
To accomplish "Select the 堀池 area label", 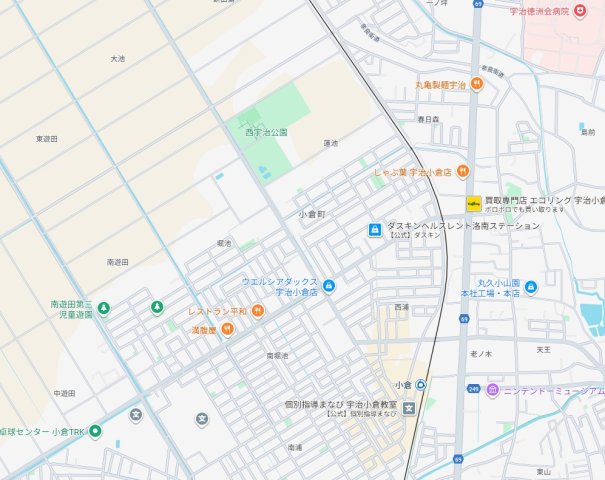I will [x=224, y=243].
